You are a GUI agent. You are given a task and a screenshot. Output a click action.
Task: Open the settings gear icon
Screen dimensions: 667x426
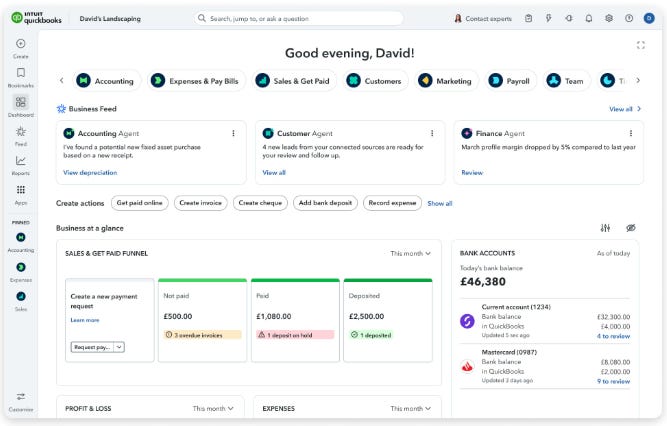point(609,18)
